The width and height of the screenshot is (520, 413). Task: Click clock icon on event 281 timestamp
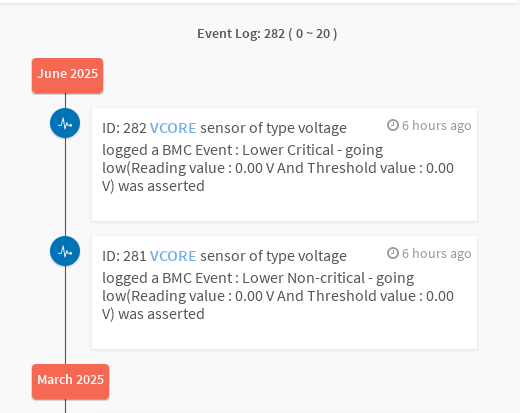click(393, 253)
